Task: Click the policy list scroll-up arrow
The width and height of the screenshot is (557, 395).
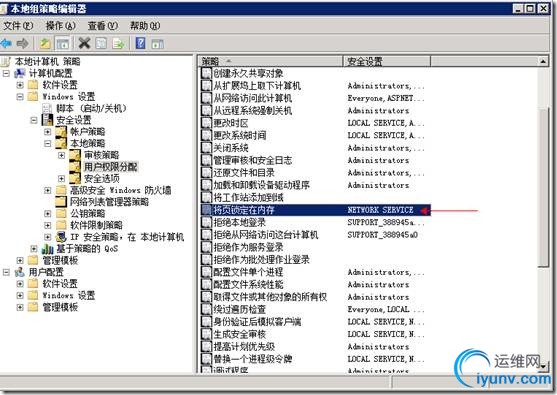Action: 543,61
